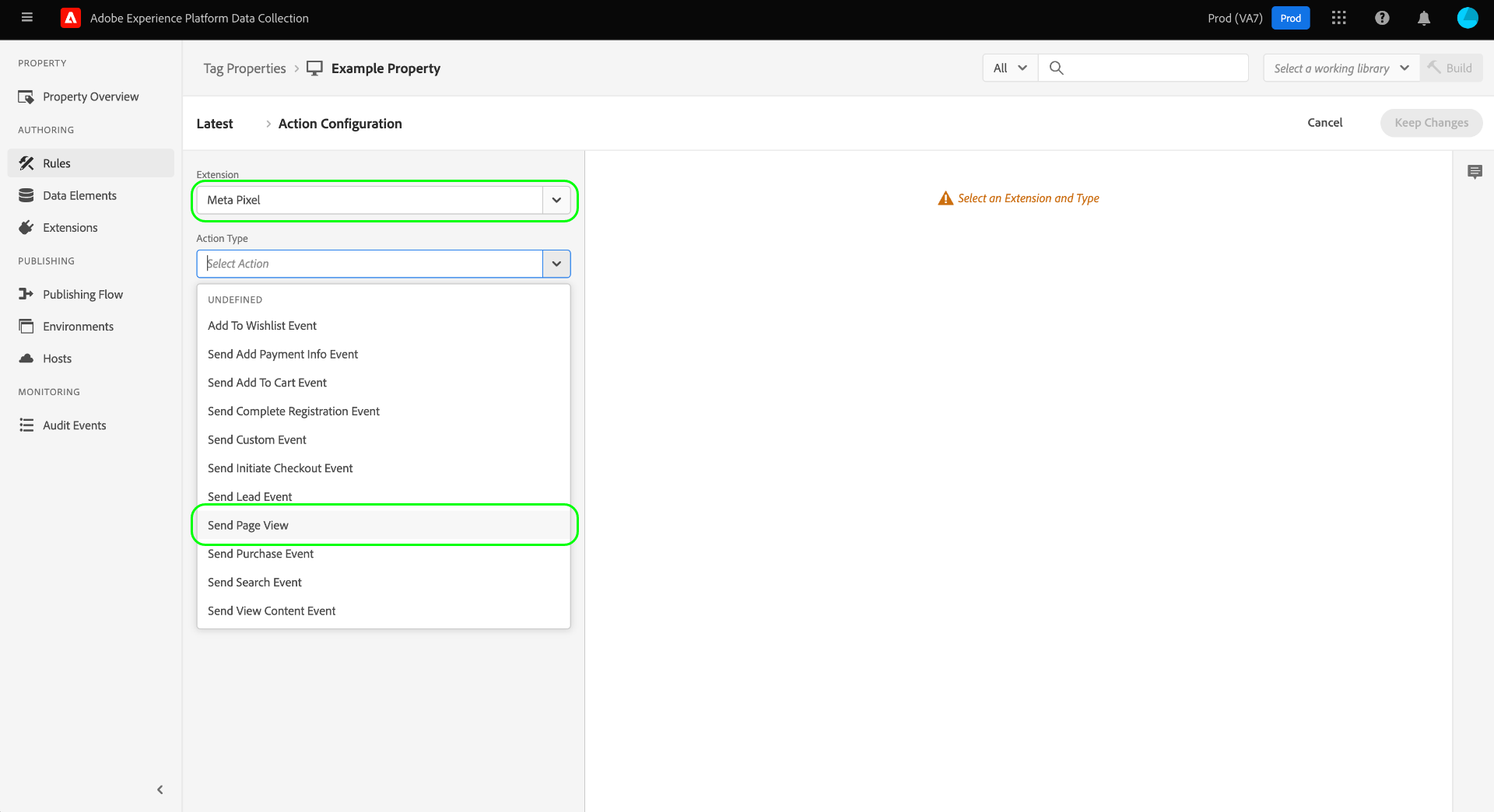Select Send Page View action
Viewport: 1494px width, 812px height.
coord(384,525)
